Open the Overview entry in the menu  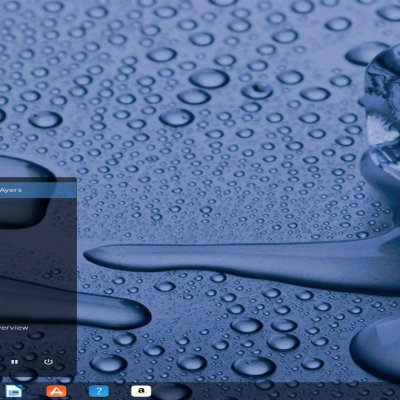click(x=14, y=328)
